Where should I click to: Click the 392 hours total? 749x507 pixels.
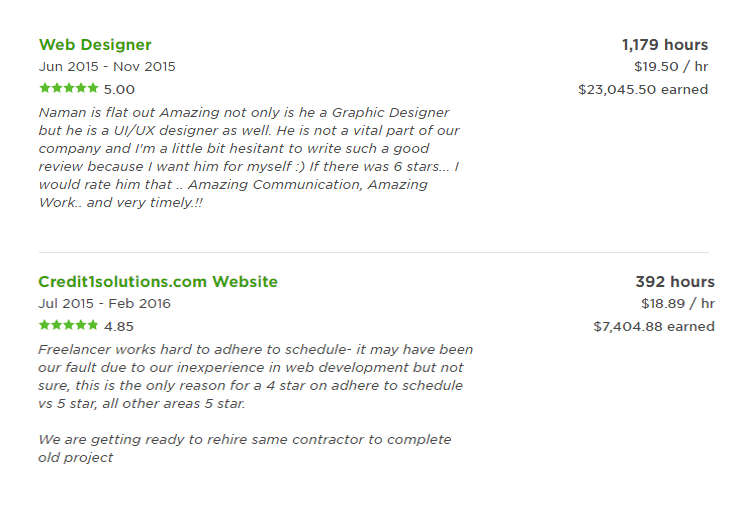(675, 281)
